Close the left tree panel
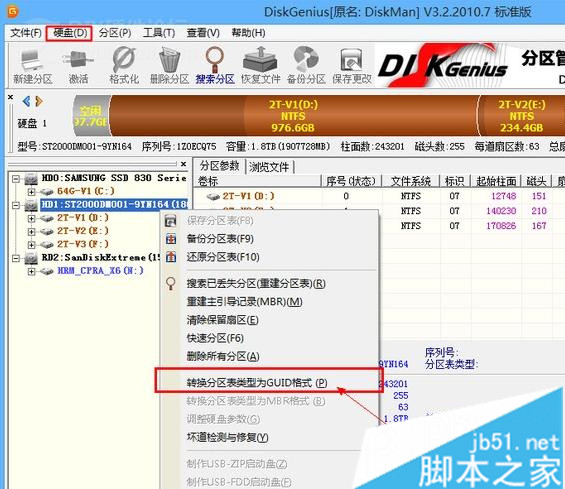 coord(183,164)
